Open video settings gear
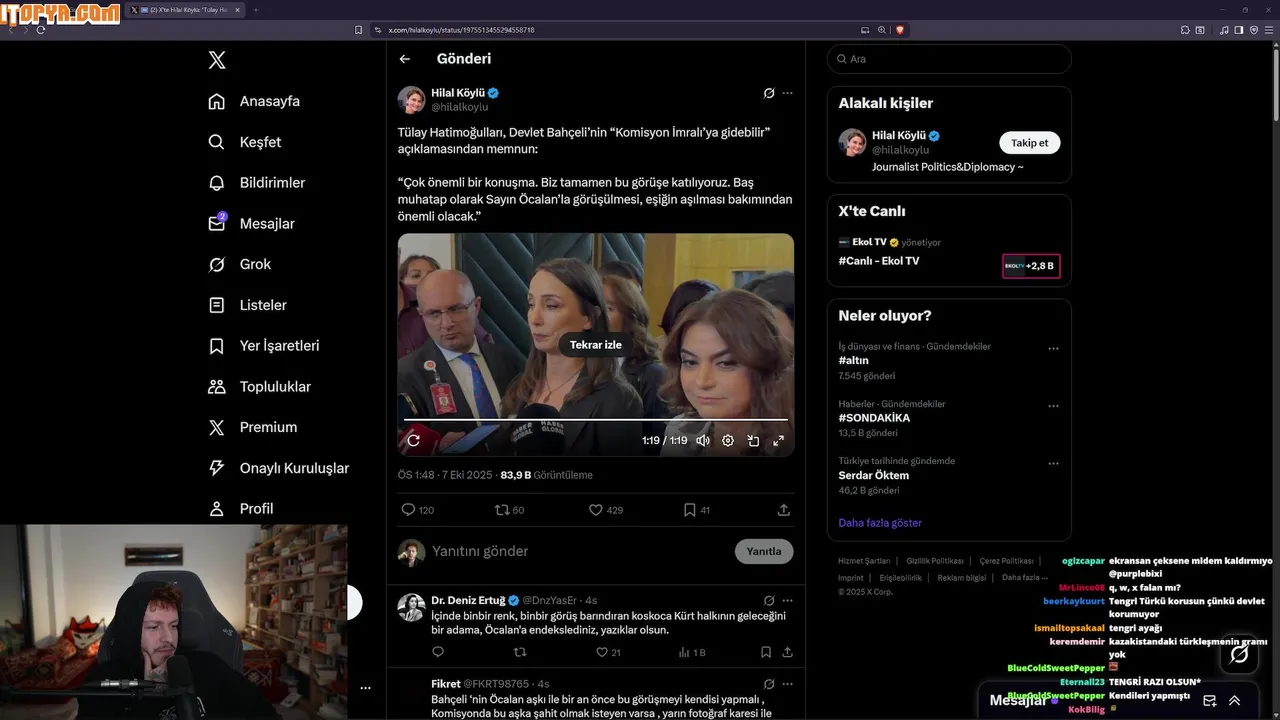Viewport: 1280px width, 720px height. pos(728,440)
